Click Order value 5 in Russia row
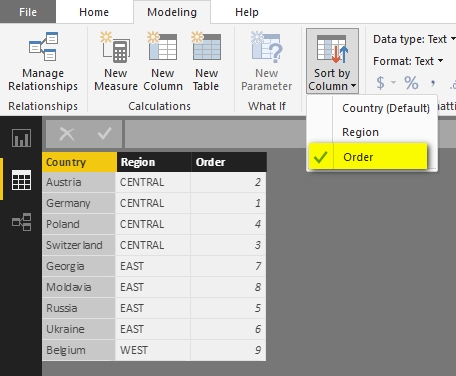This screenshot has width=456, height=376. pyautogui.click(x=228, y=308)
